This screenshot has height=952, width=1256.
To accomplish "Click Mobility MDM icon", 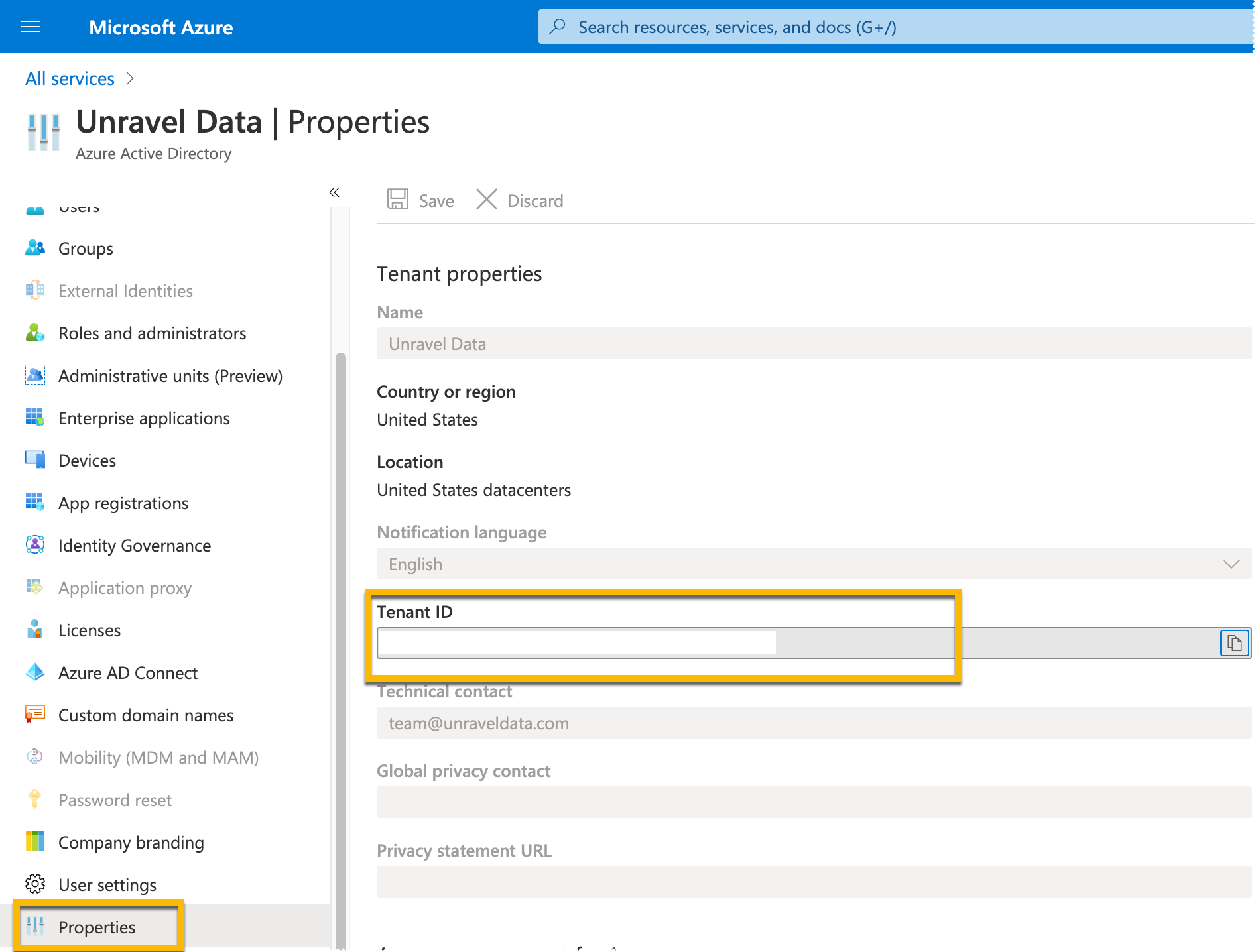I will click(x=35, y=757).
